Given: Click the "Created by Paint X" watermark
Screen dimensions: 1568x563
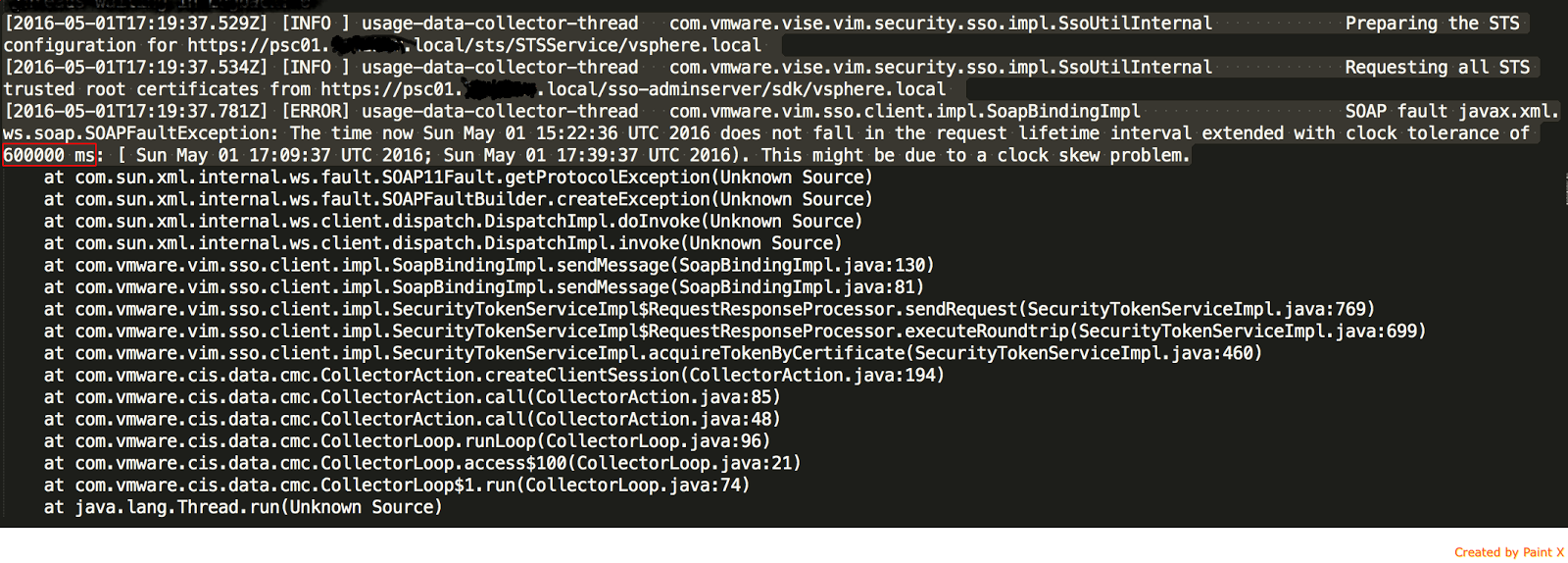Looking at the screenshot, I should pyautogui.click(x=1508, y=552).
